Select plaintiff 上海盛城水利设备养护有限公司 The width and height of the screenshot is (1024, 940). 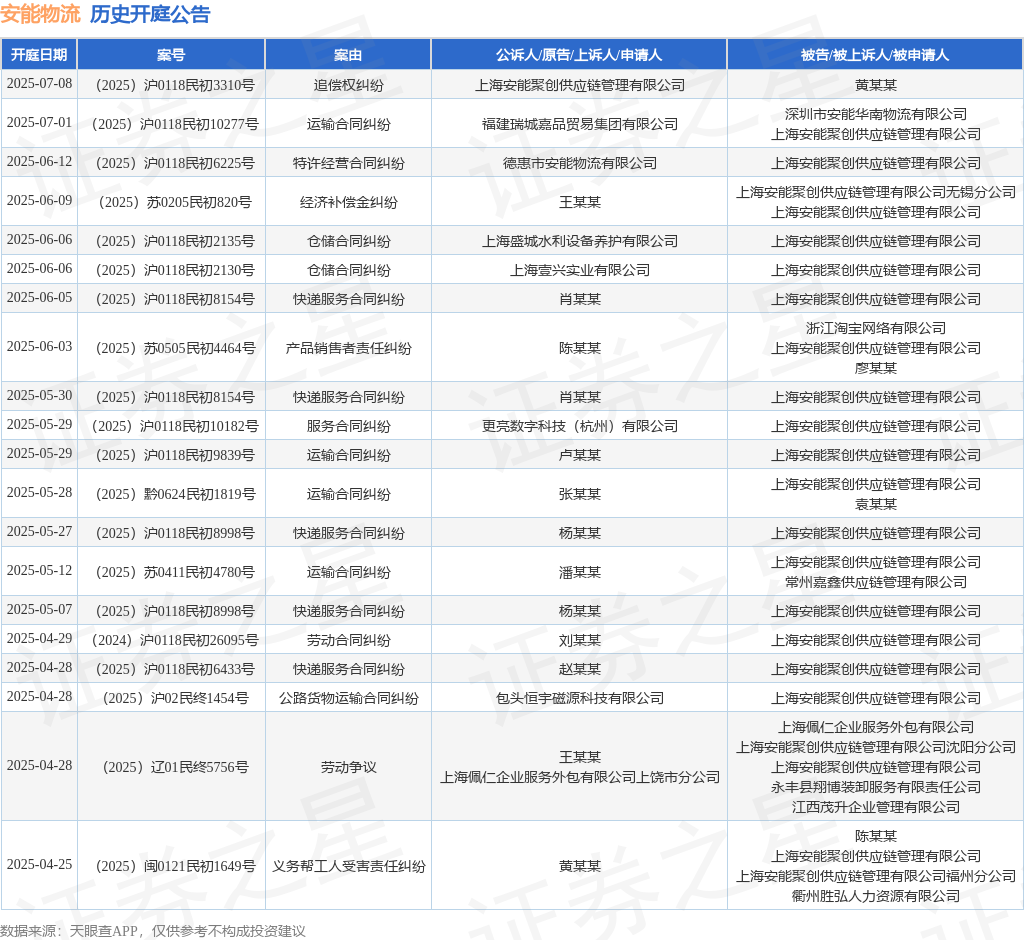click(x=579, y=241)
